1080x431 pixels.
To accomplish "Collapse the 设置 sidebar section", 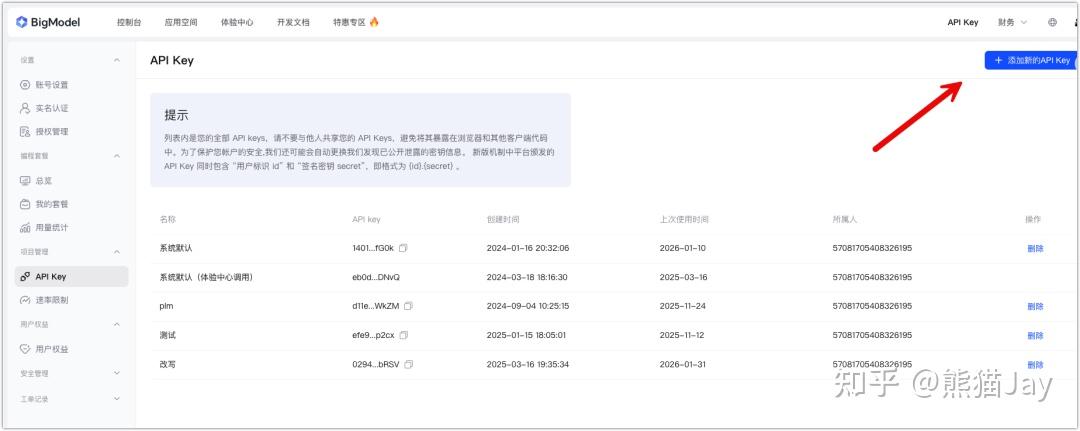I will pos(116,61).
